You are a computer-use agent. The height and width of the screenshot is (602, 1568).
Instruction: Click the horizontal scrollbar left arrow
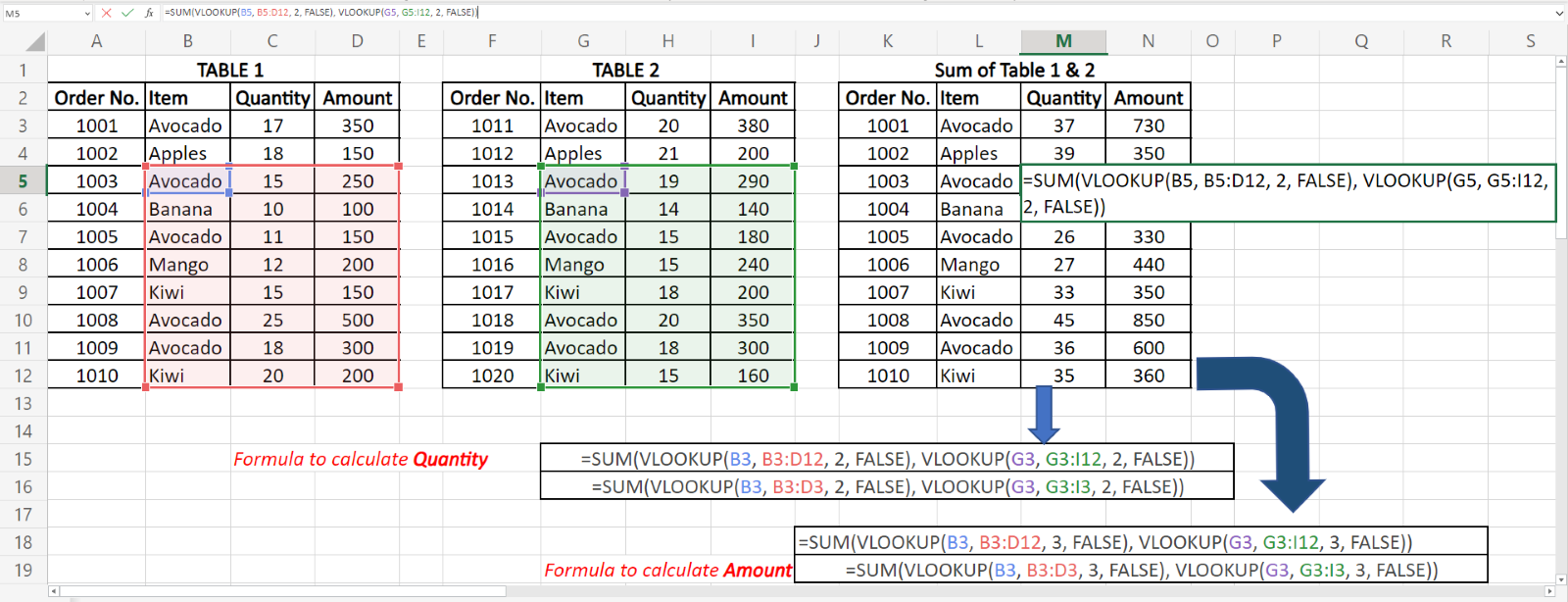click(x=54, y=591)
